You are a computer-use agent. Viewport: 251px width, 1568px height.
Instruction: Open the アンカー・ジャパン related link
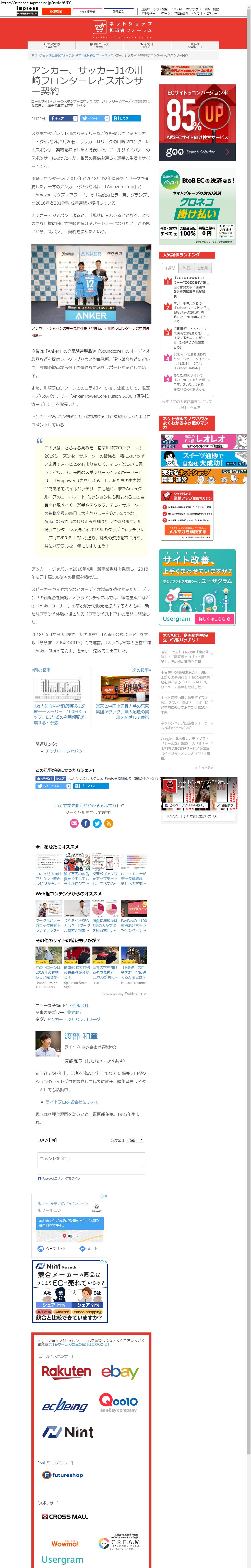coord(63,751)
